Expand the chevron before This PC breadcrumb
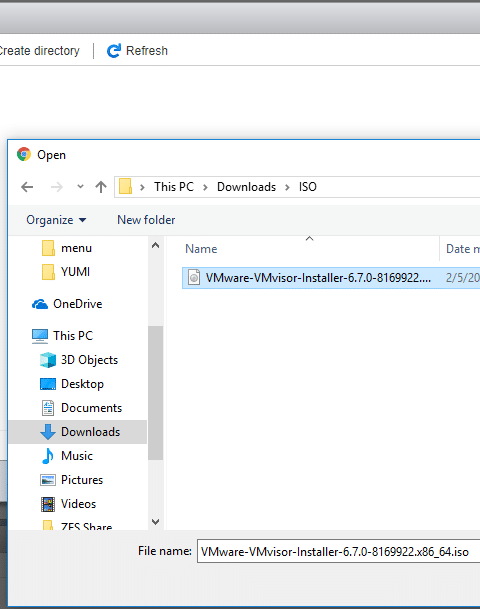Viewport: 480px width, 609px height. click(142, 187)
